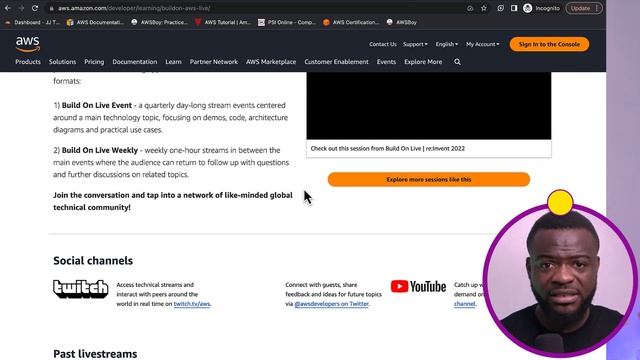The width and height of the screenshot is (640, 360).
Task: Click the Build On Live Event bold text
Action: 97,105
